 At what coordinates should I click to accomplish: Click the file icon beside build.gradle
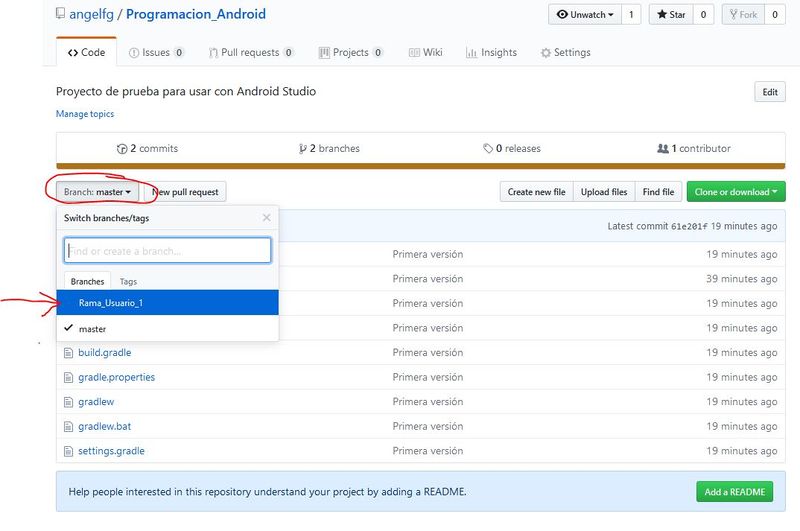(68, 352)
